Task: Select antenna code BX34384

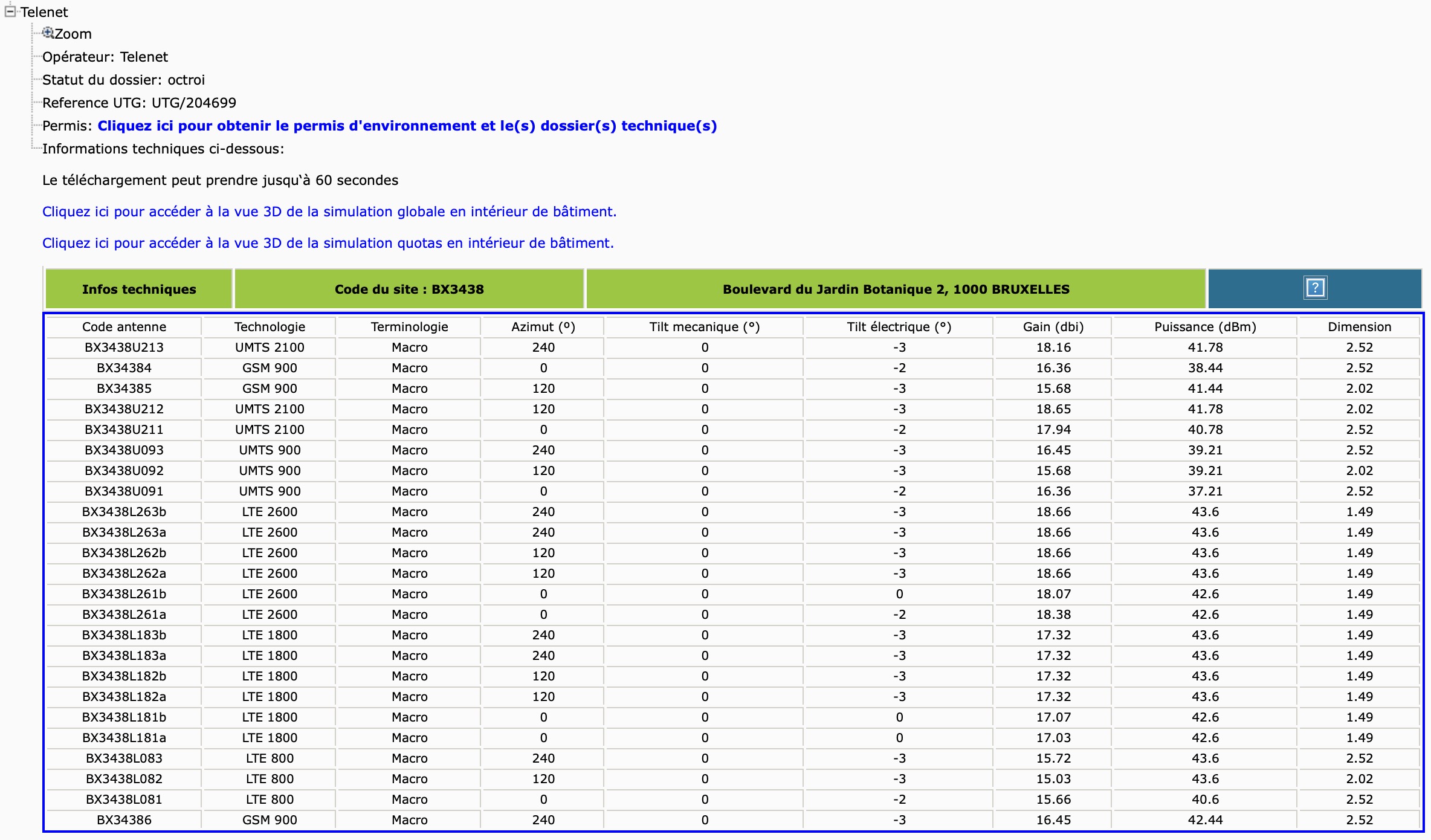Action: click(x=124, y=368)
